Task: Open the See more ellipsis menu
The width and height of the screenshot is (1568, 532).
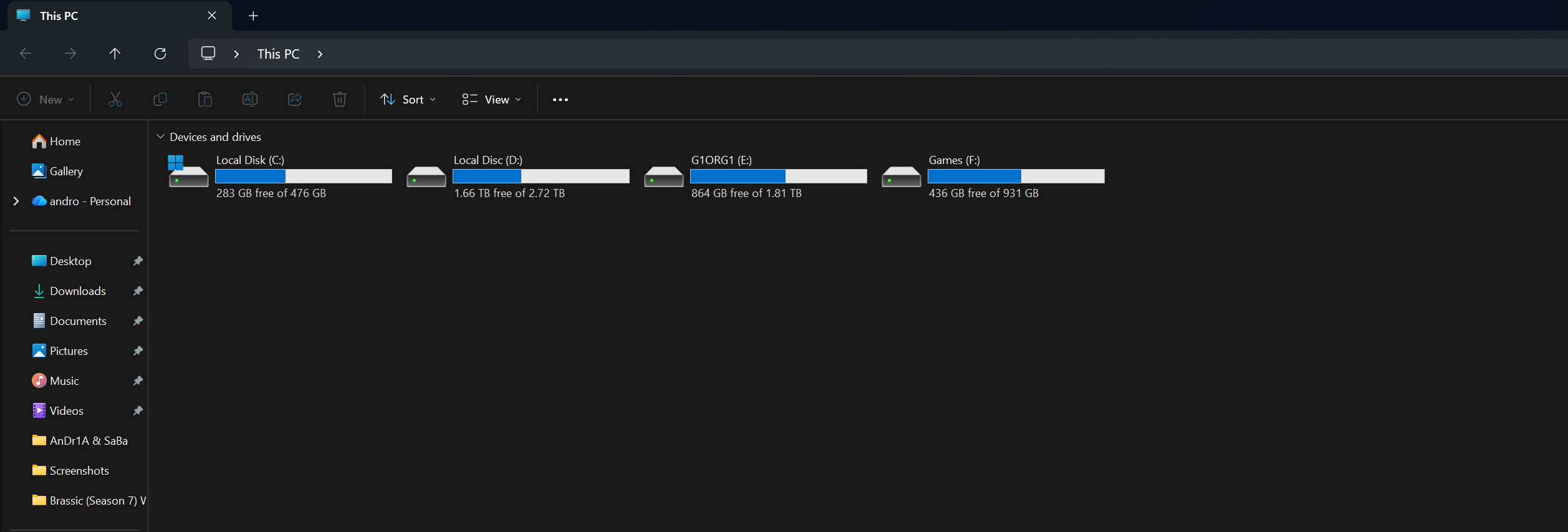Action: point(560,99)
